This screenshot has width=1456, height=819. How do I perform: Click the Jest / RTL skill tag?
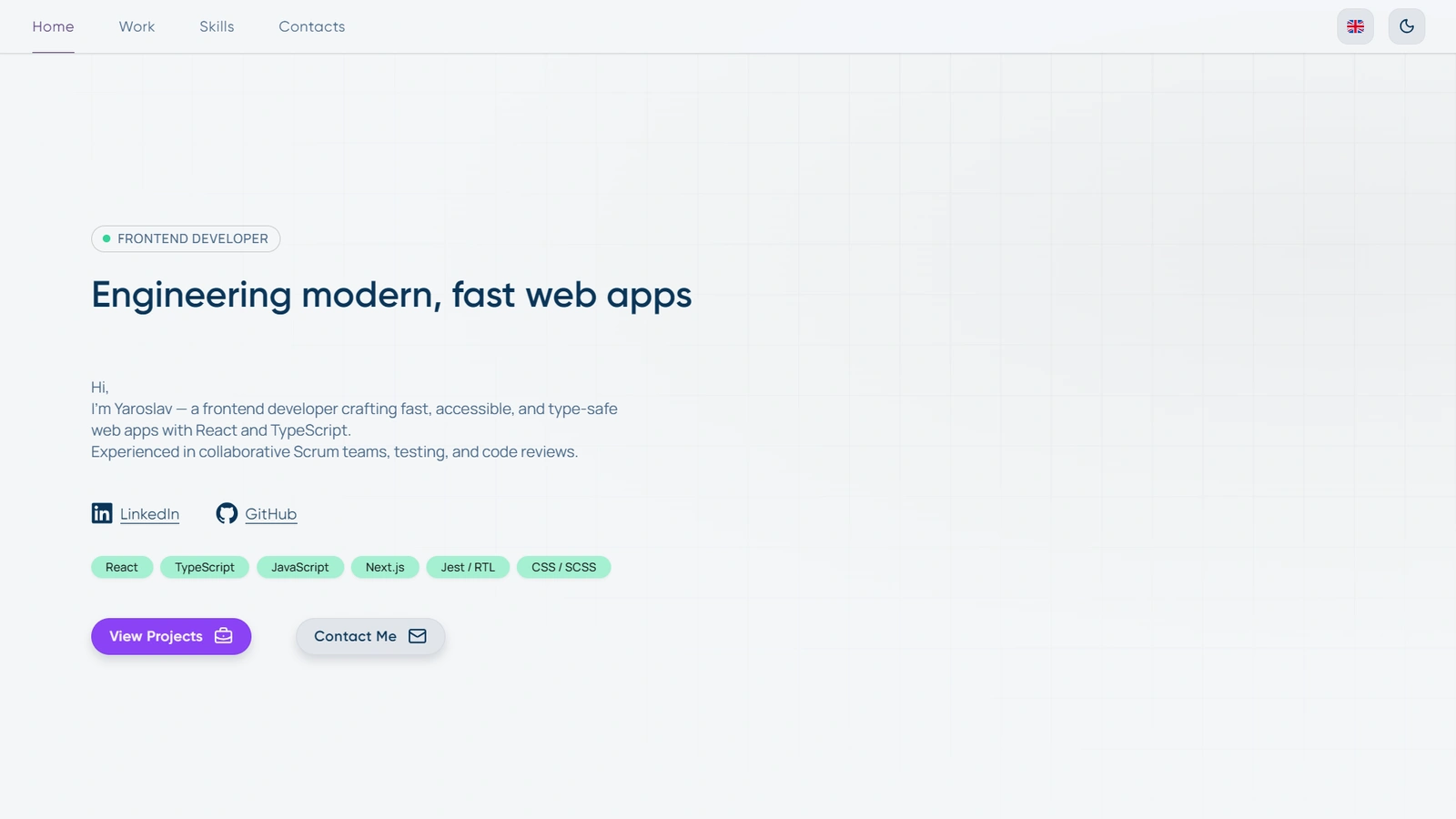click(x=468, y=567)
